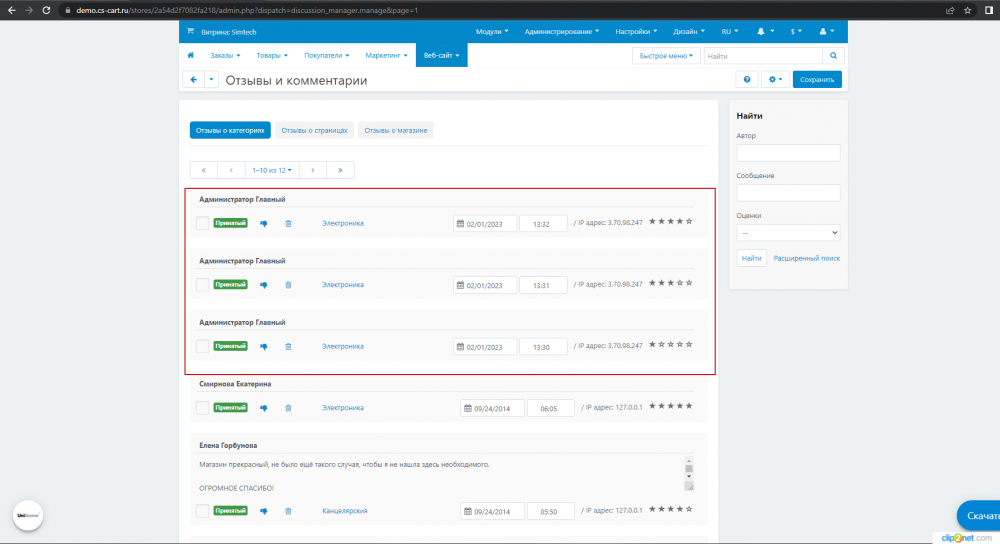Click the Автор search input field
1000x544 pixels.
[788, 153]
